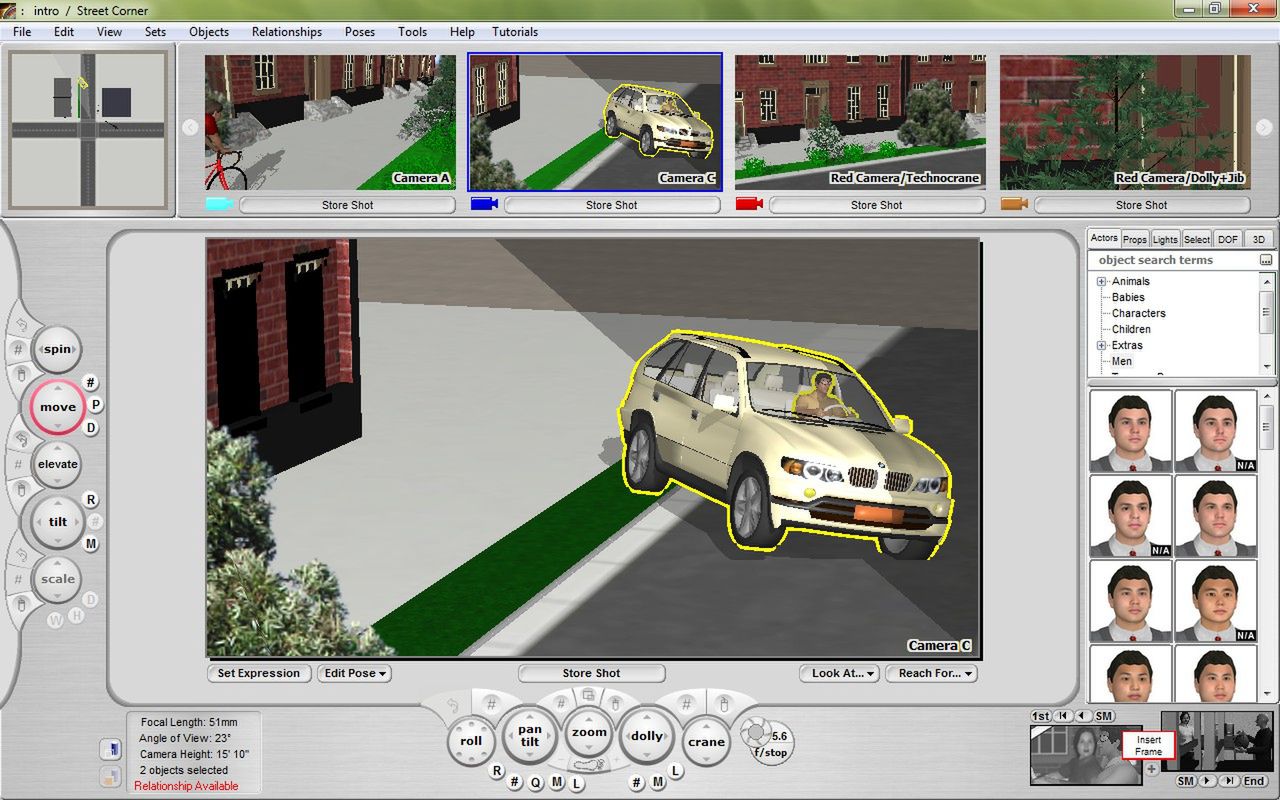
Task: Click the move control knob
Action: click(x=57, y=407)
